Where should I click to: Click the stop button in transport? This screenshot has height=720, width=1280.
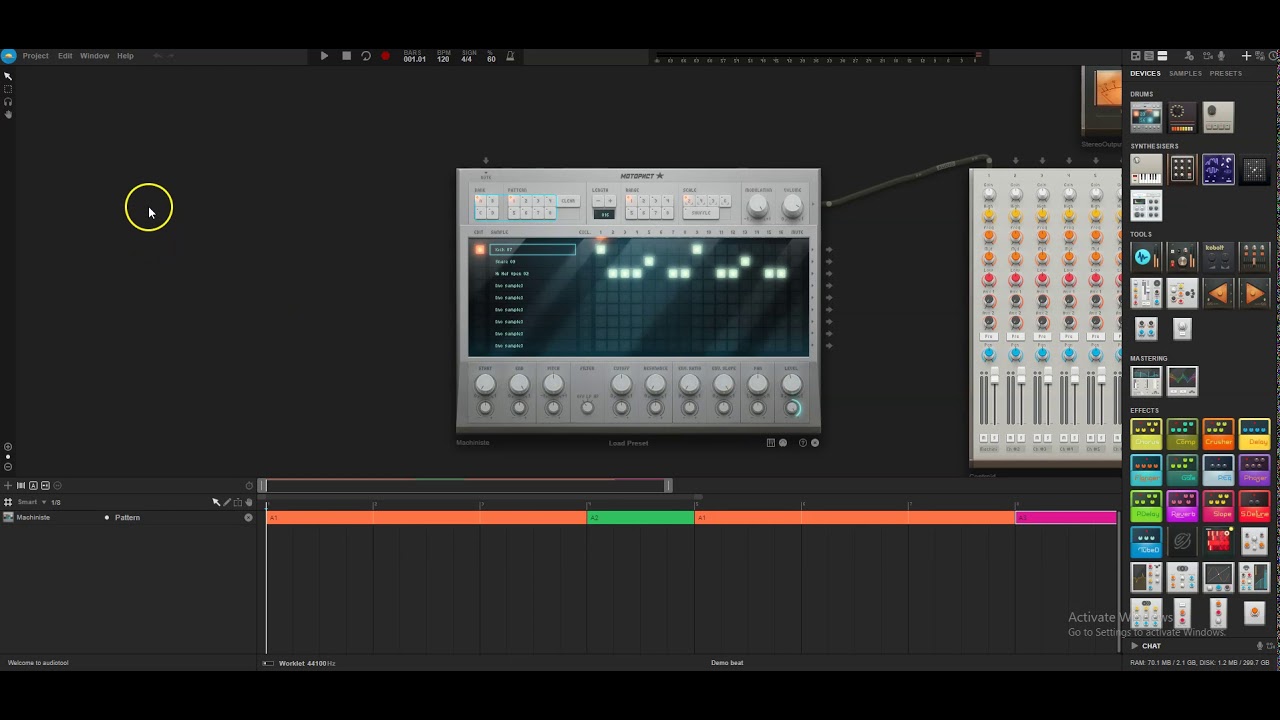point(346,56)
